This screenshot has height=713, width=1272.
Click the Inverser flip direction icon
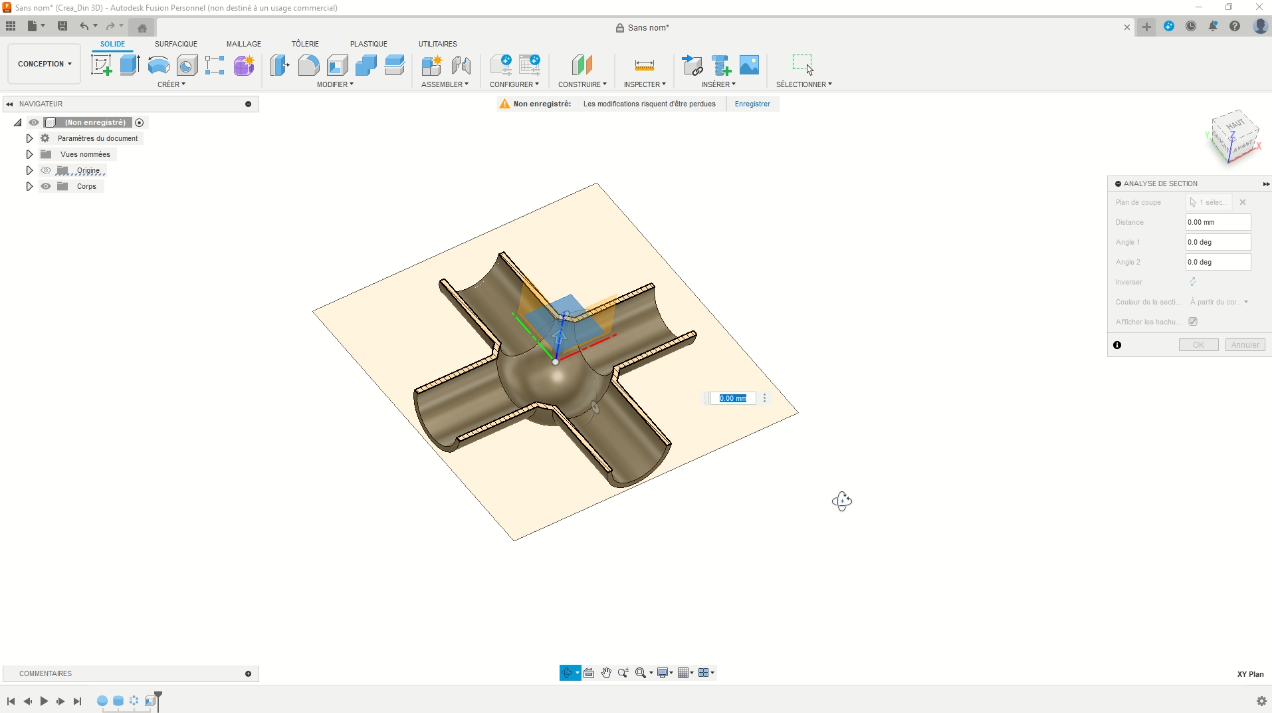click(x=1192, y=282)
